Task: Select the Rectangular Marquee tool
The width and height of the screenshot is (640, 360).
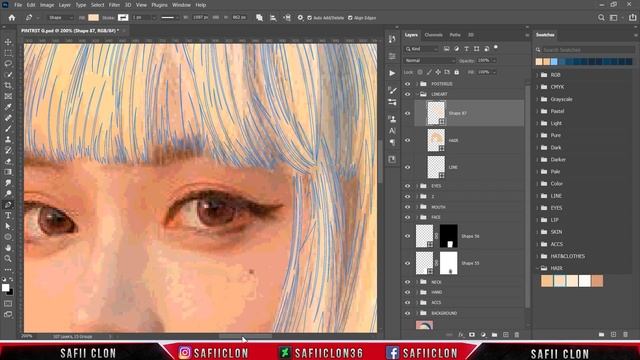Action: [8, 53]
